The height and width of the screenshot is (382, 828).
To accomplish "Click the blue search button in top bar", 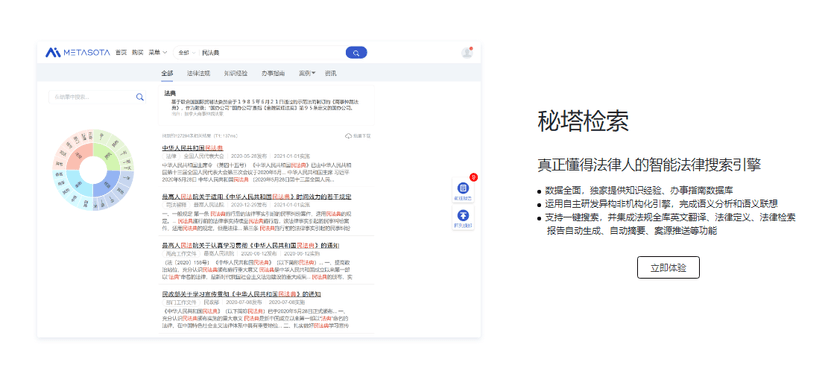I will [356, 52].
